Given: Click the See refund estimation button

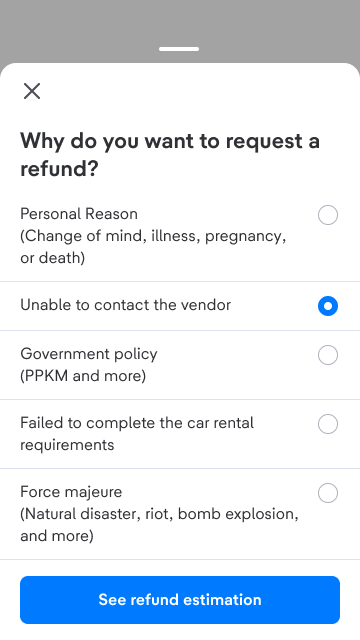Looking at the screenshot, I should [x=180, y=600].
